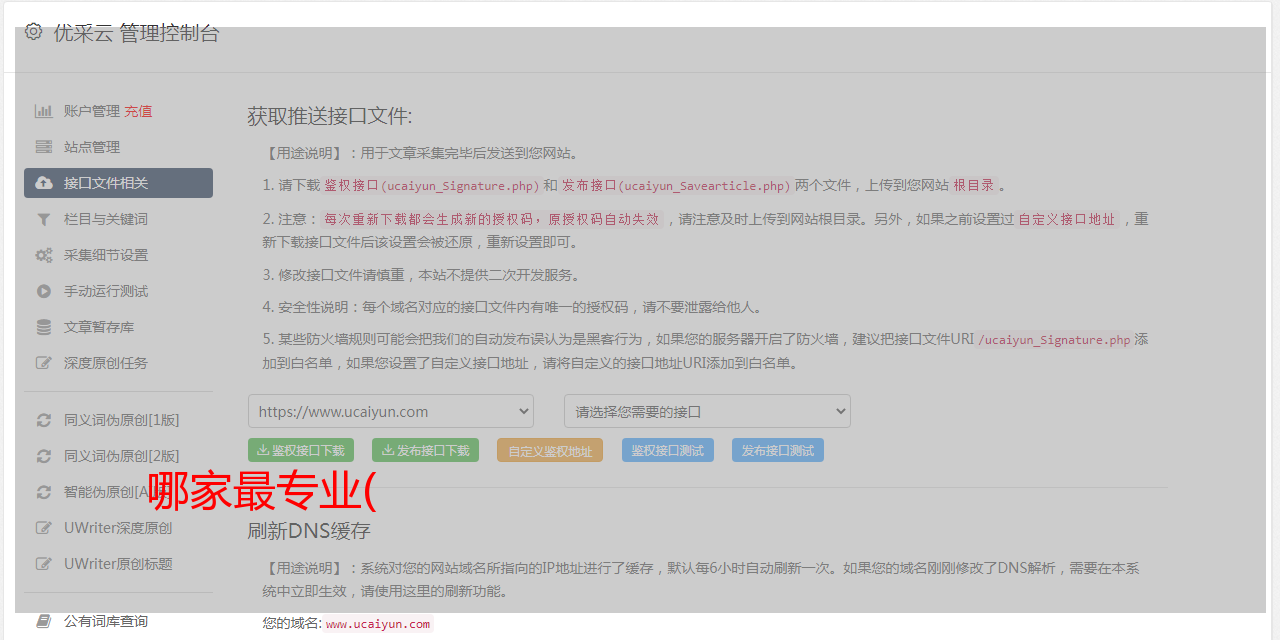Click the 获取推送接口文件 heading
This screenshot has height=640, width=1280.
[330, 116]
